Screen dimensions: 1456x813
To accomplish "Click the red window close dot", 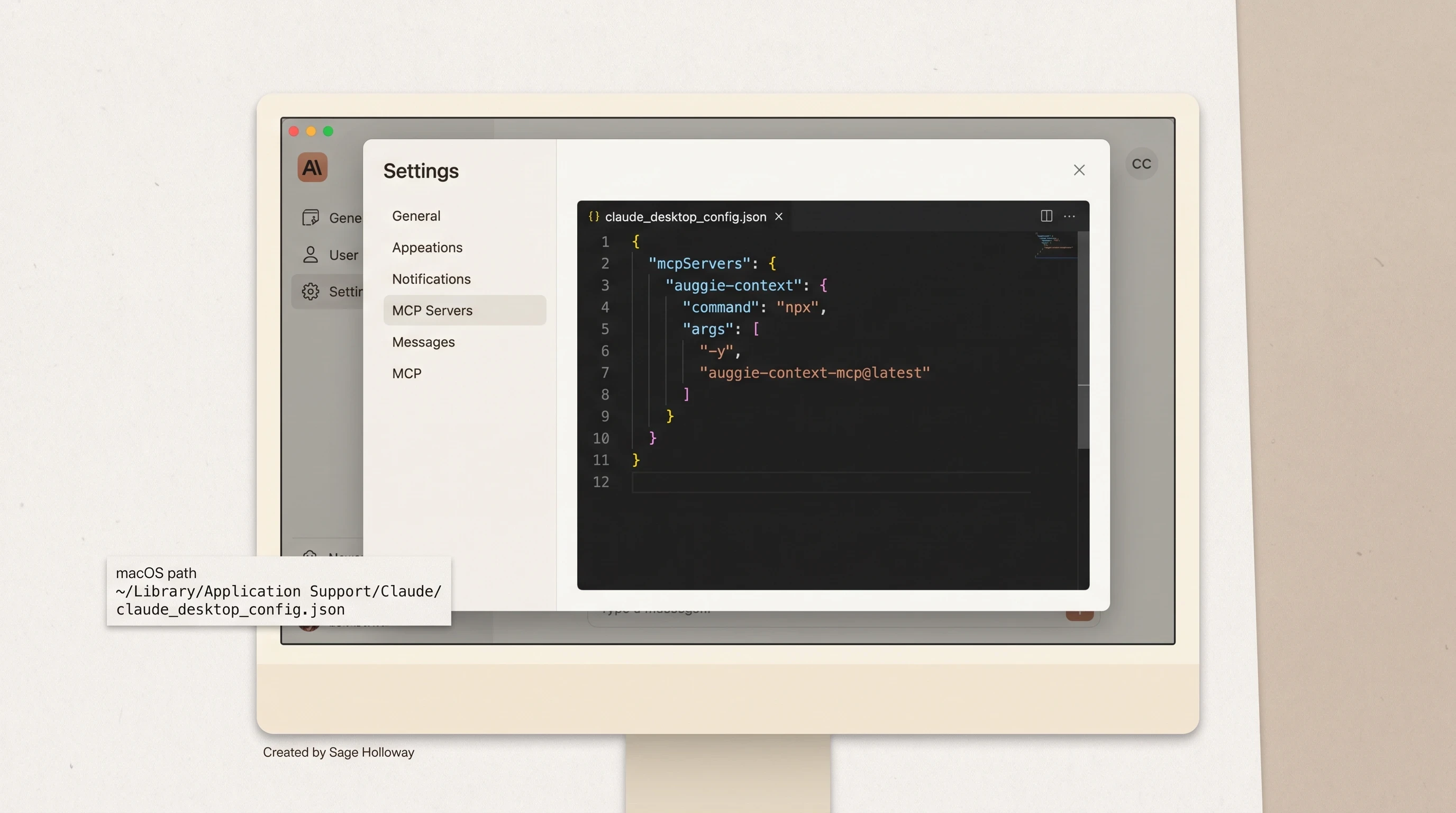I will pos(293,131).
